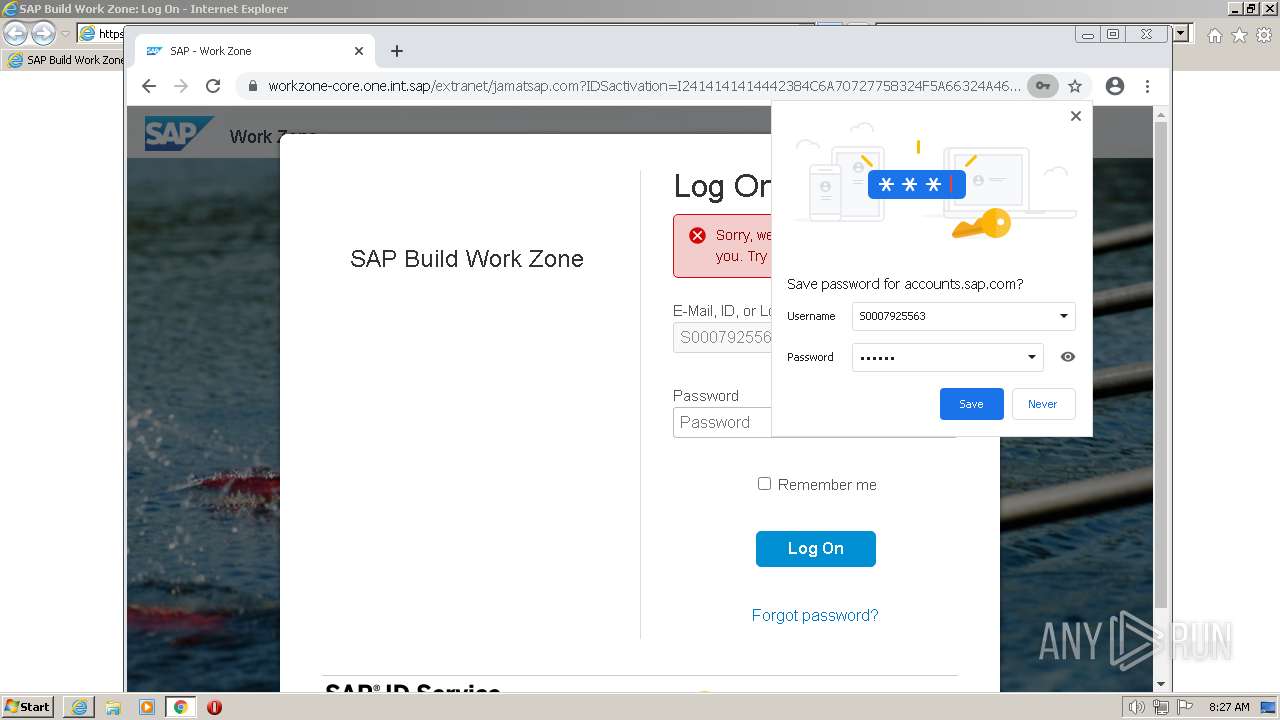Viewport: 1280px width, 720px height.
Task: Click the red stop taskbar icon
Action: coord(214,707)
